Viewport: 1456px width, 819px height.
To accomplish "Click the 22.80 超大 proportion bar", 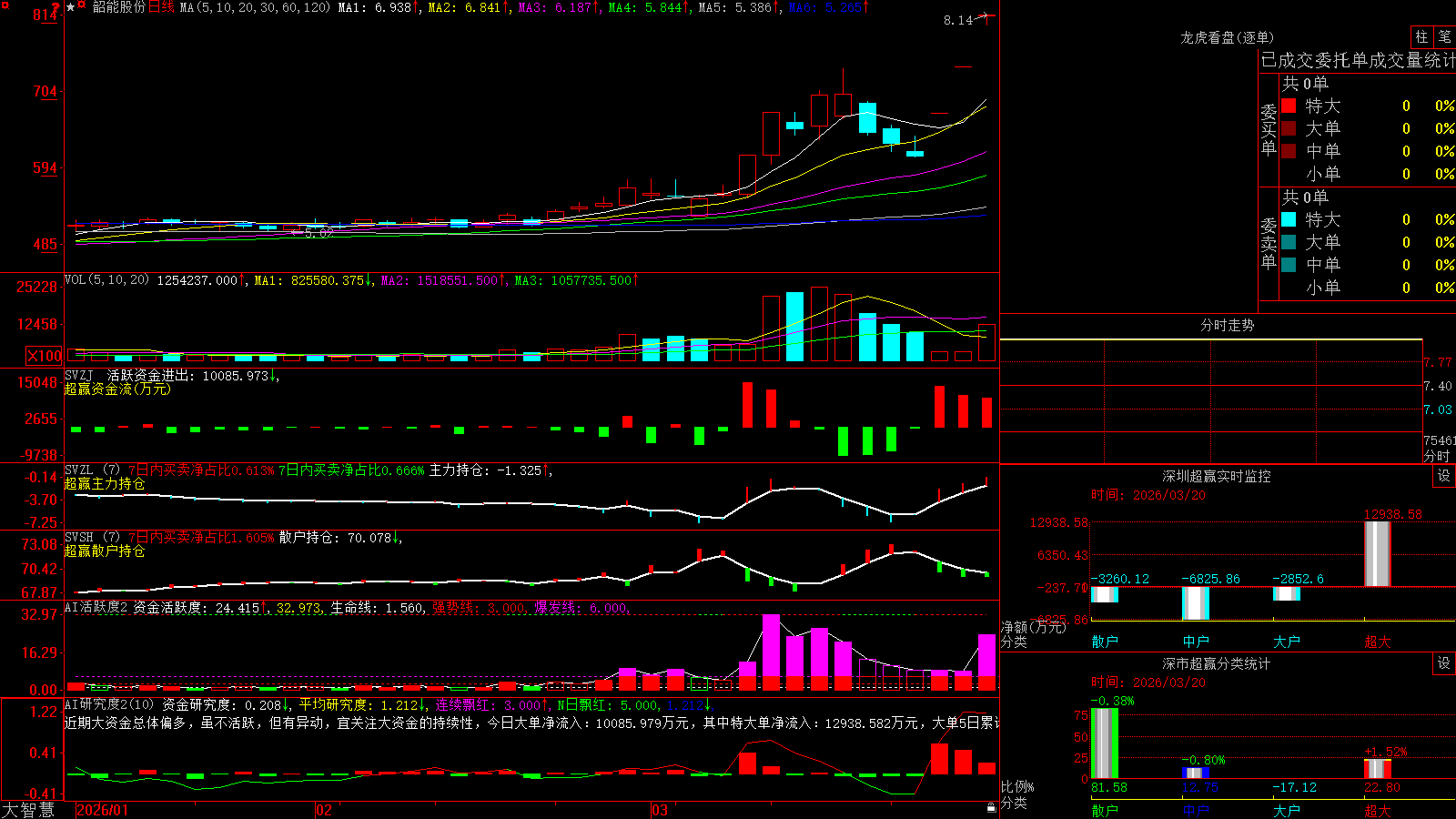I will [1378, 769].
